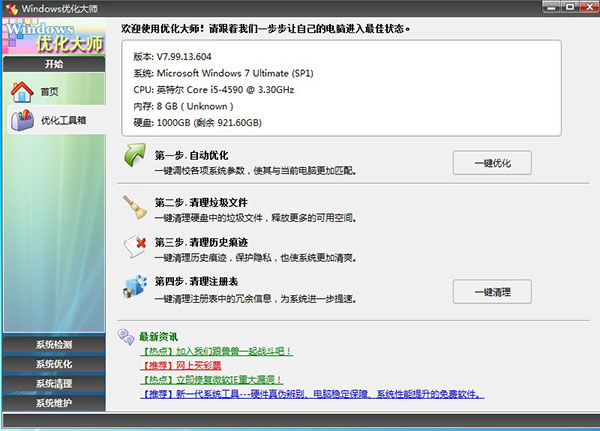
Task: Expand the 系统检测 sidebar section
Action: coord(53,345)
